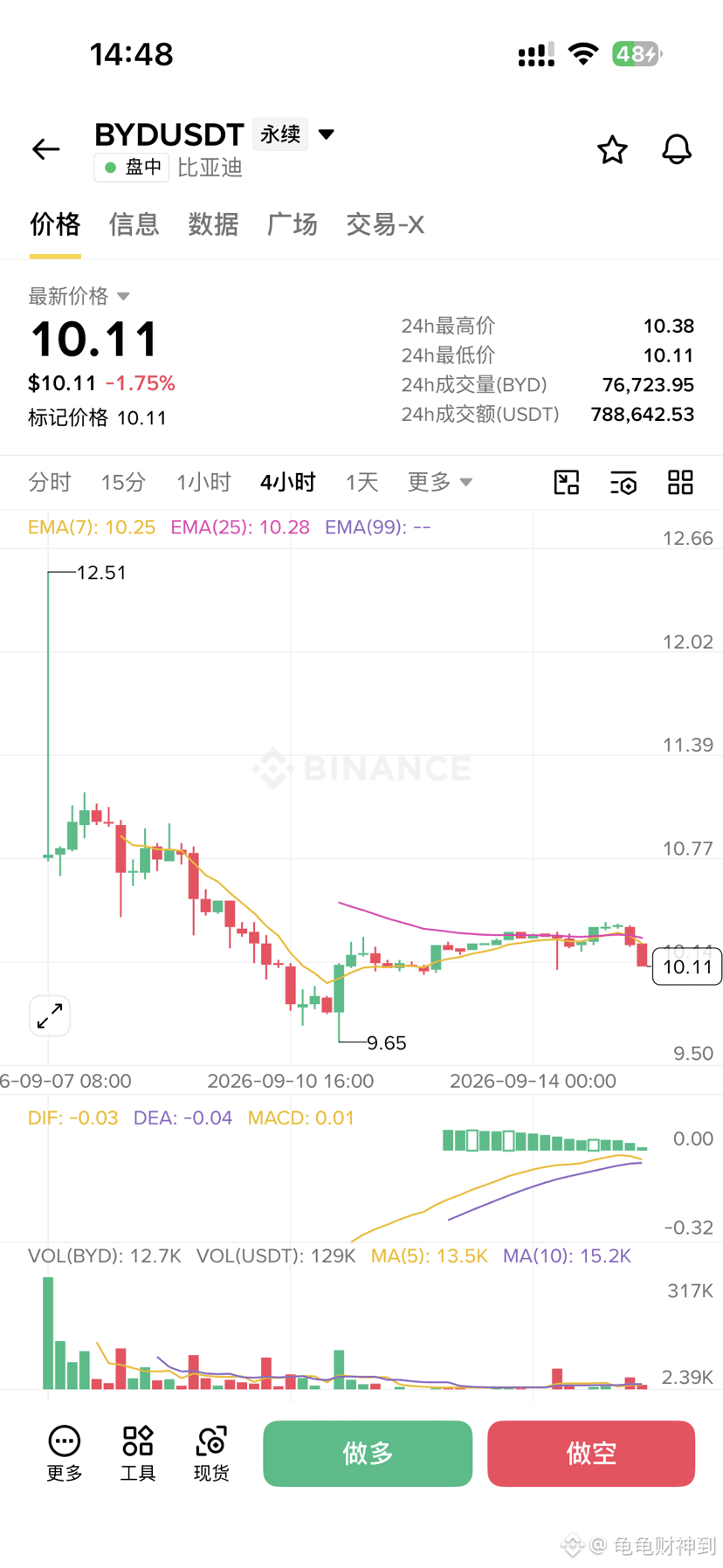723x1568 pixels.
Task: Select the 15分 timeframe
Action: (123, 482)
